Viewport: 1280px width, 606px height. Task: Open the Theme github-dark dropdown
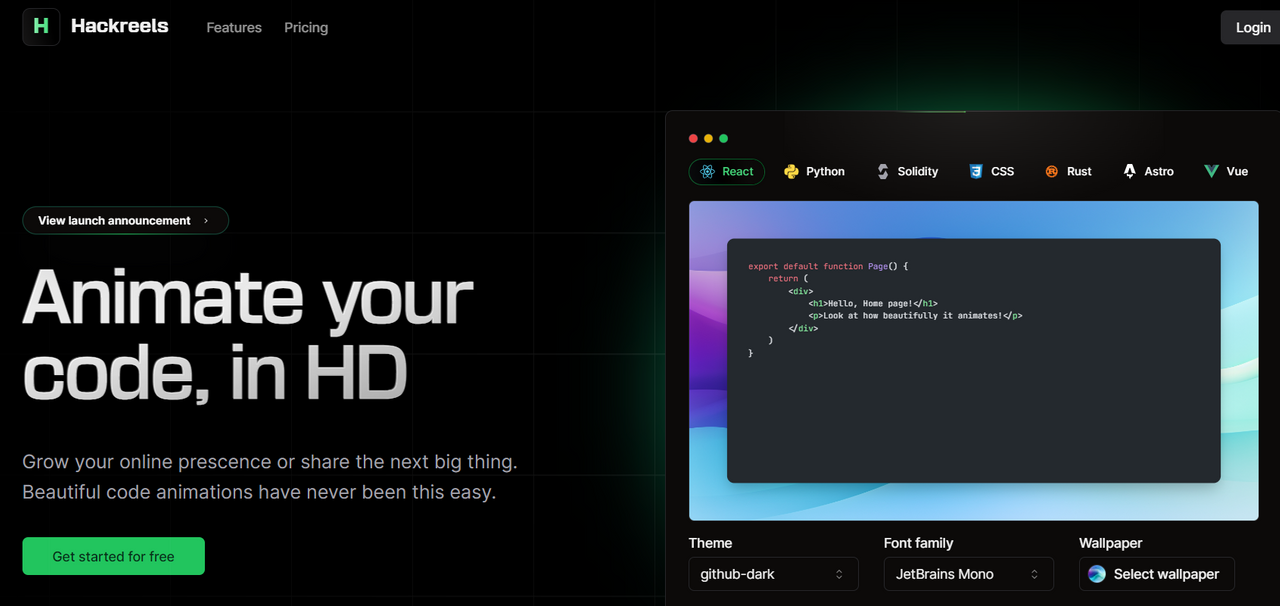773,574
